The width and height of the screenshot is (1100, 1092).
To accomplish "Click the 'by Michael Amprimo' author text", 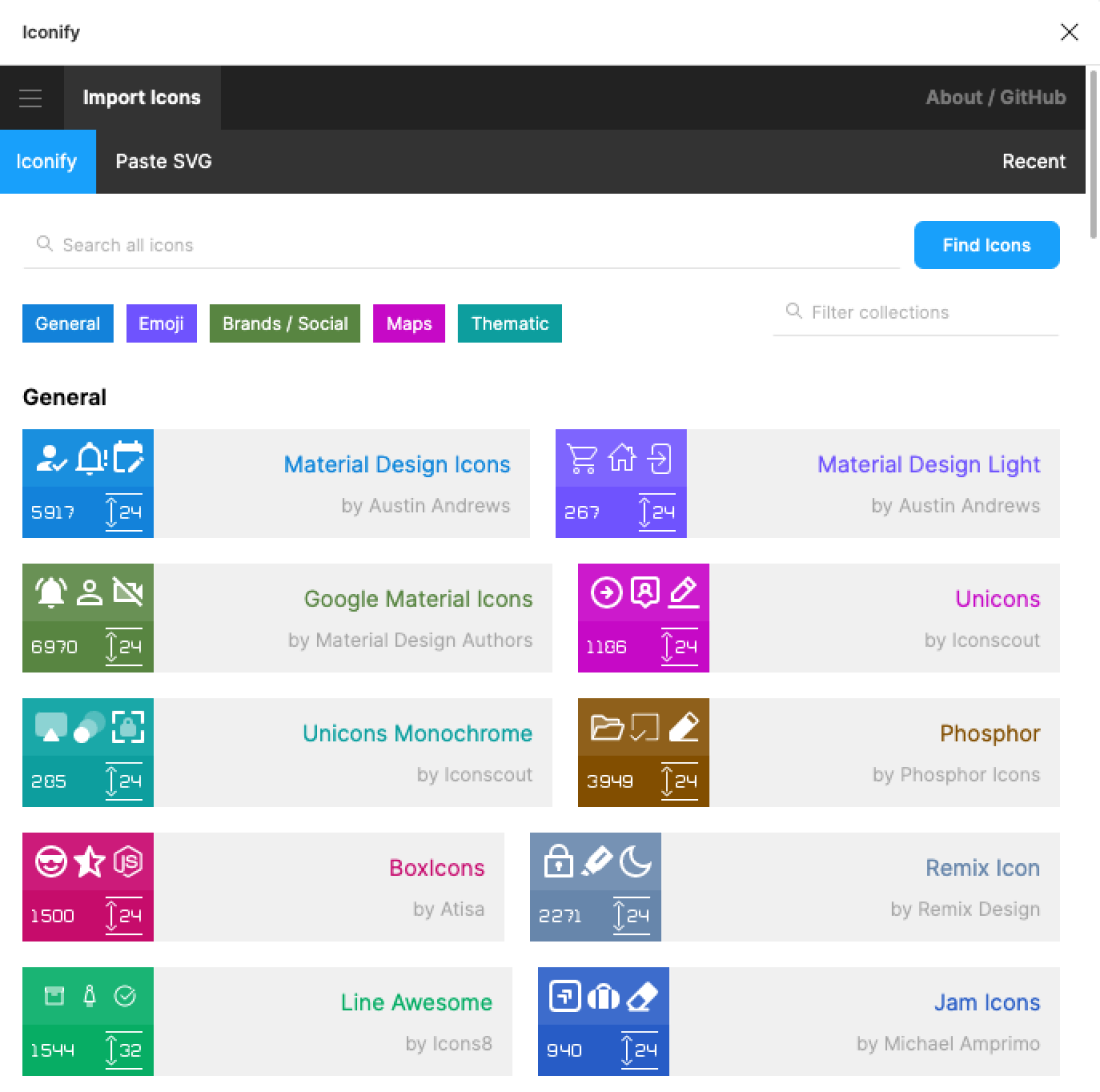I will (x=948, y=1044).
